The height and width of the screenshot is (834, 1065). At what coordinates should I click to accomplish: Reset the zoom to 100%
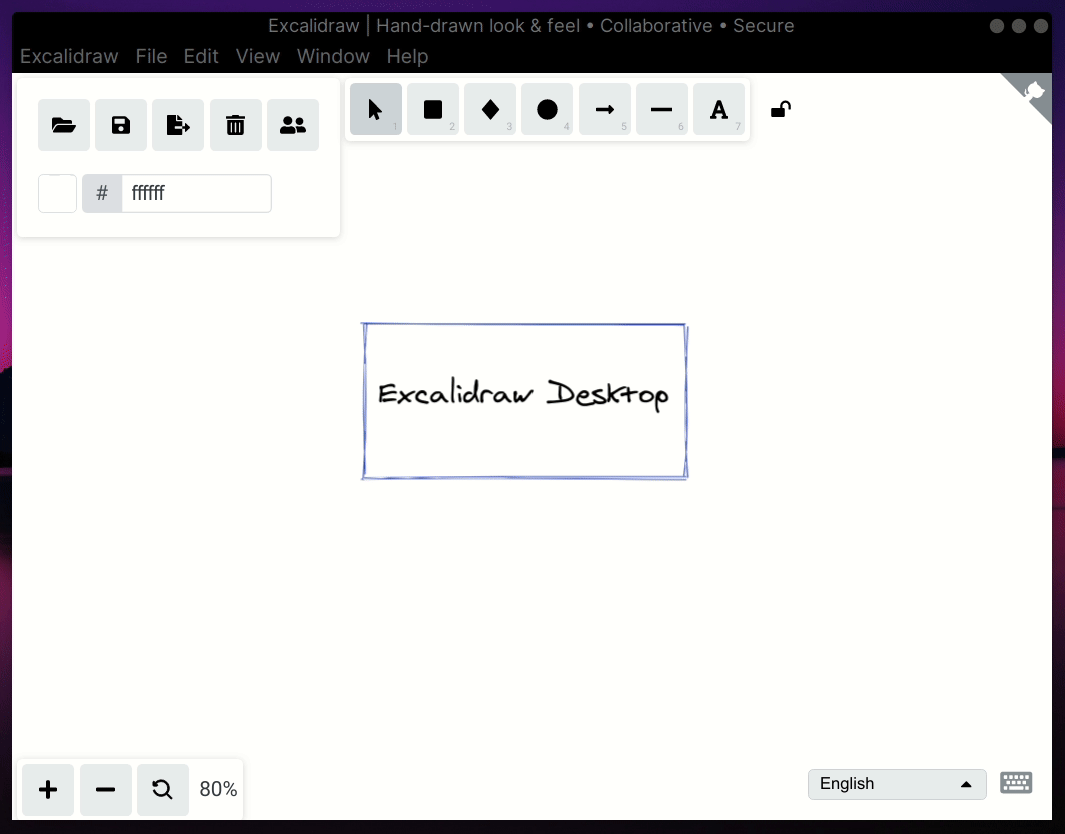click(162, 790)
